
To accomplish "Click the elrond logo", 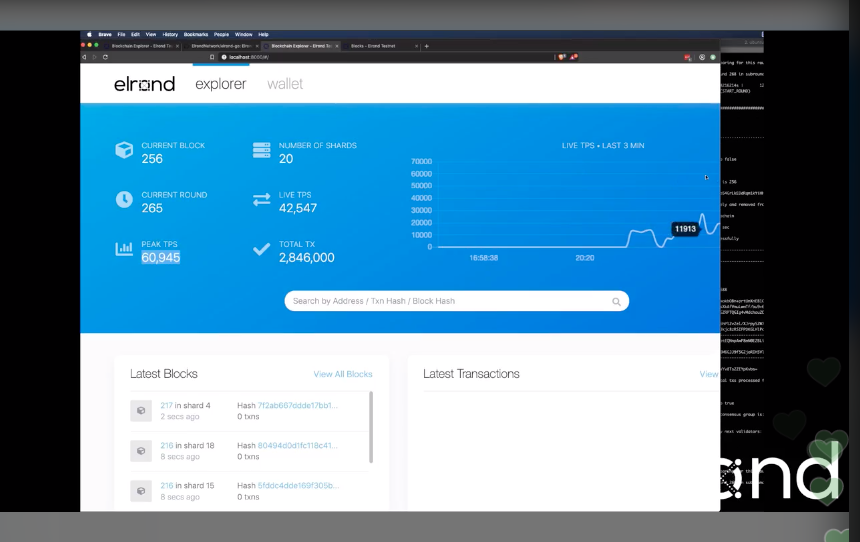I will click(144, 84).
